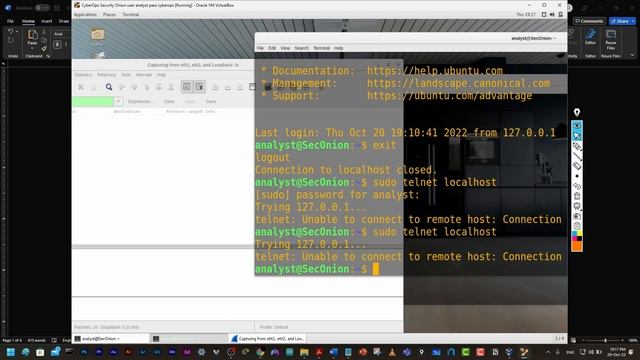The width and height of the screenshot is (640, 360).
Task: Click the eye icon in annotation toolbar
Action: [x=577, y=125]
